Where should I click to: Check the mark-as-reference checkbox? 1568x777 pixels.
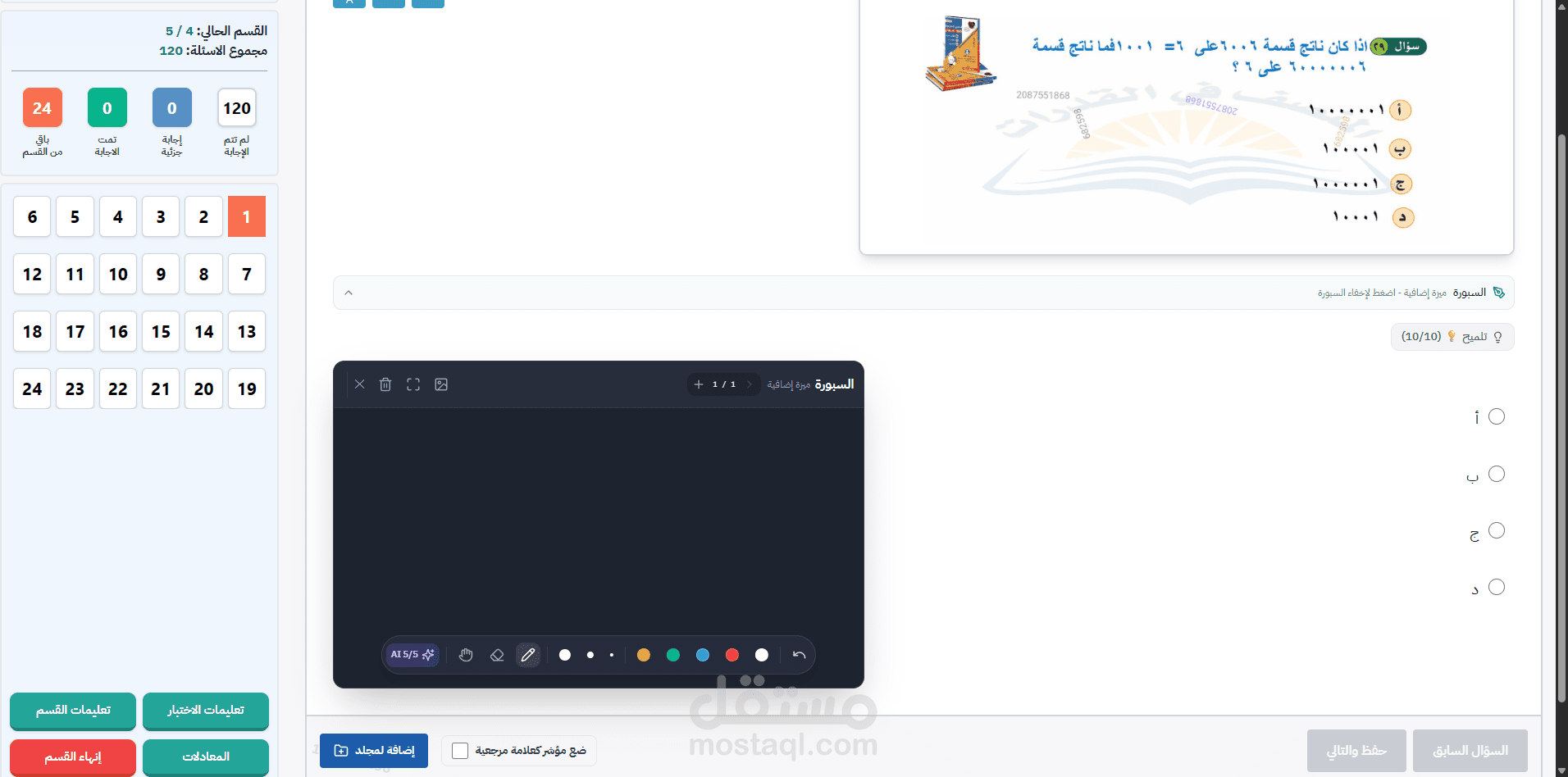[460, 751]
